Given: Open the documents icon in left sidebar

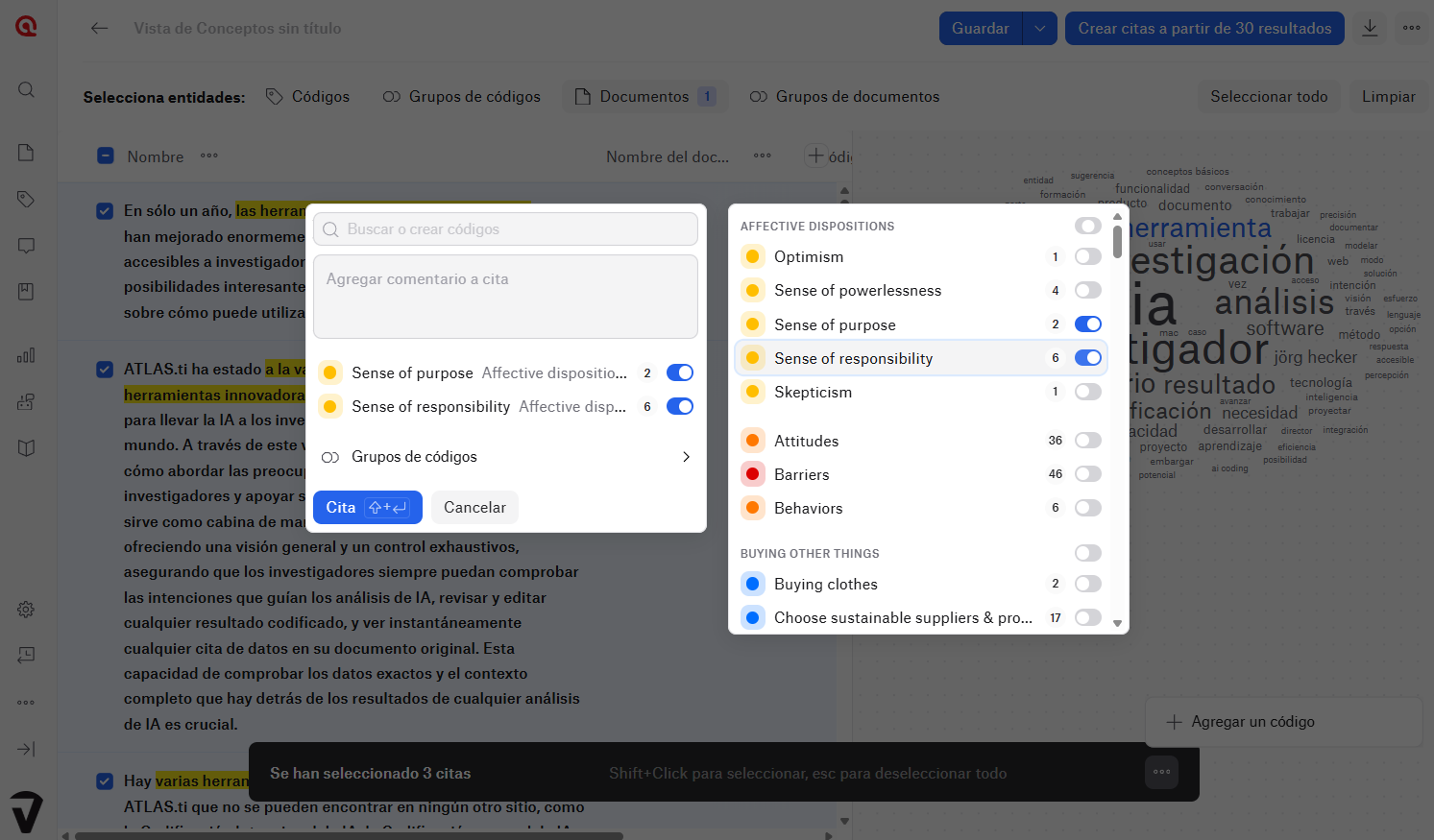Looking at the screenshot, I should pyautogui.click(x=26, y=153).
